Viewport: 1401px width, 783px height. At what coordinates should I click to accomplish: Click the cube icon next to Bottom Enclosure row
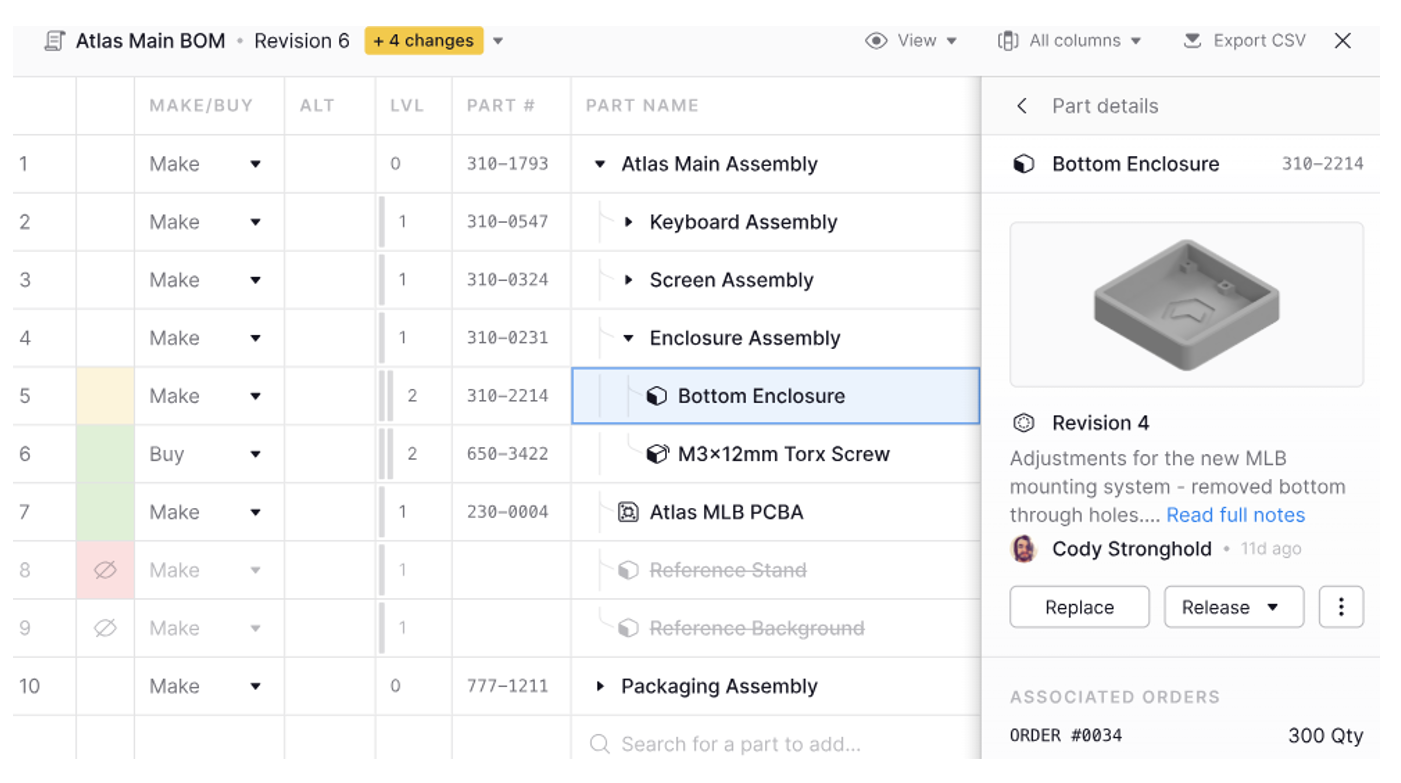point(656,396)
